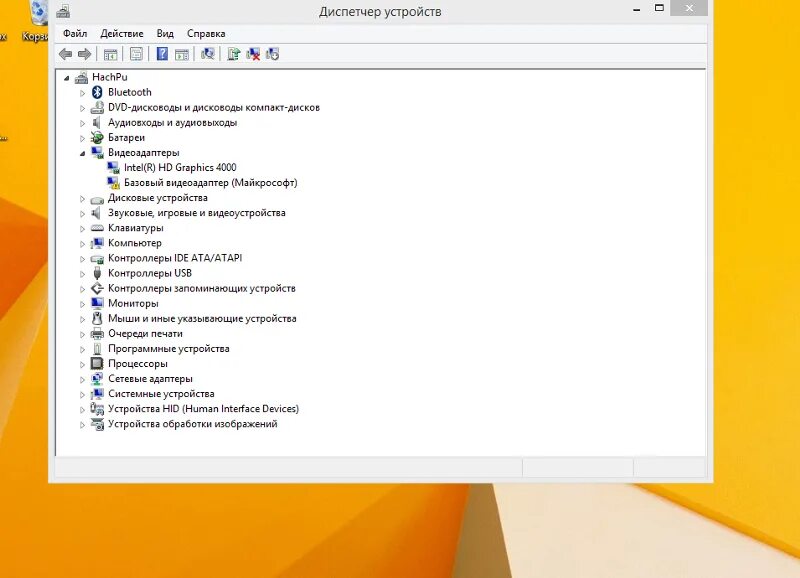This screenshot has width=800, height=578.
Task: Expand the Bluetooth category arrow
Action: pos(82,93)
